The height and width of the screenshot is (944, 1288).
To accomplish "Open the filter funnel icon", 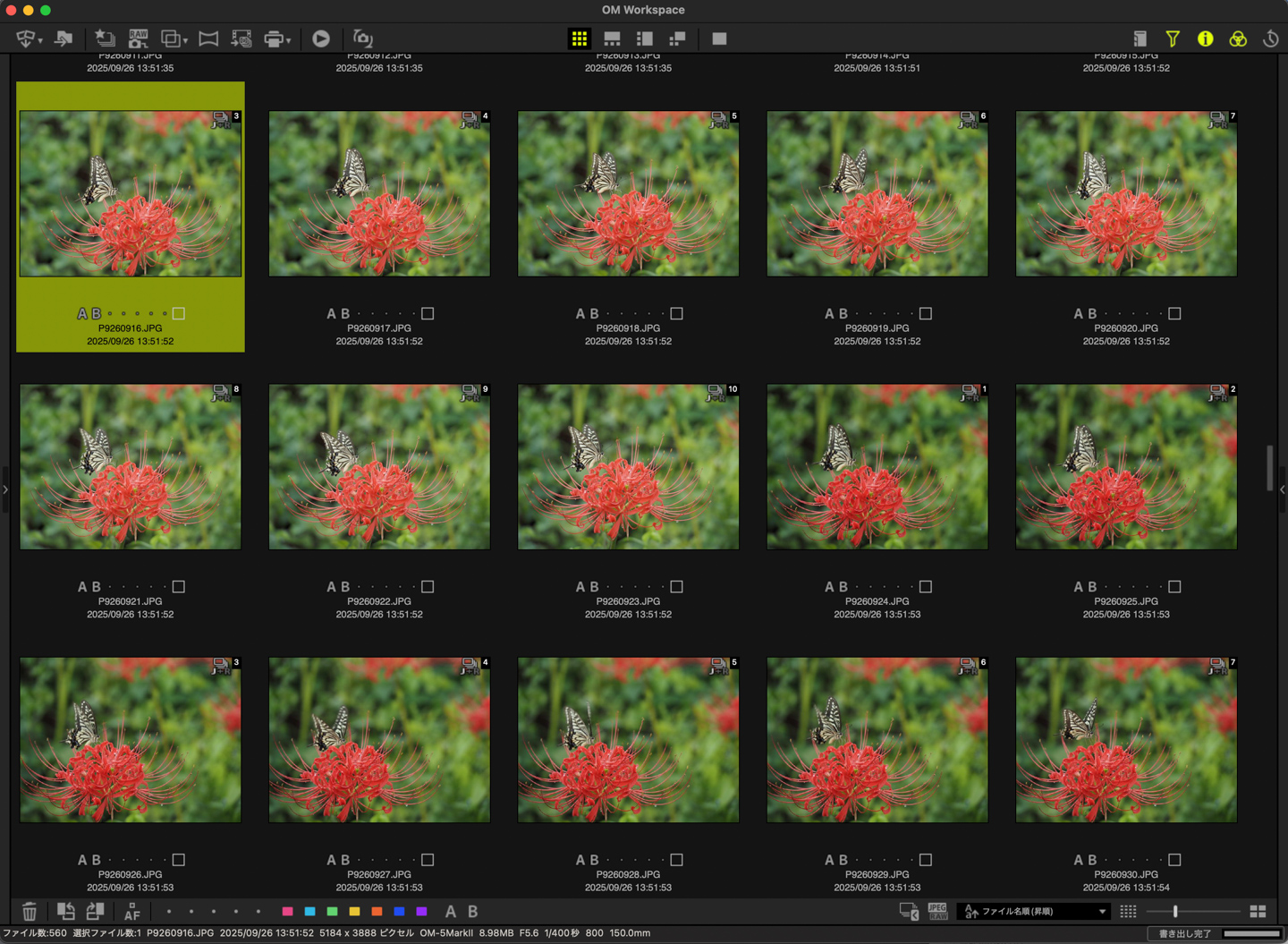I will pos(1172,38).
